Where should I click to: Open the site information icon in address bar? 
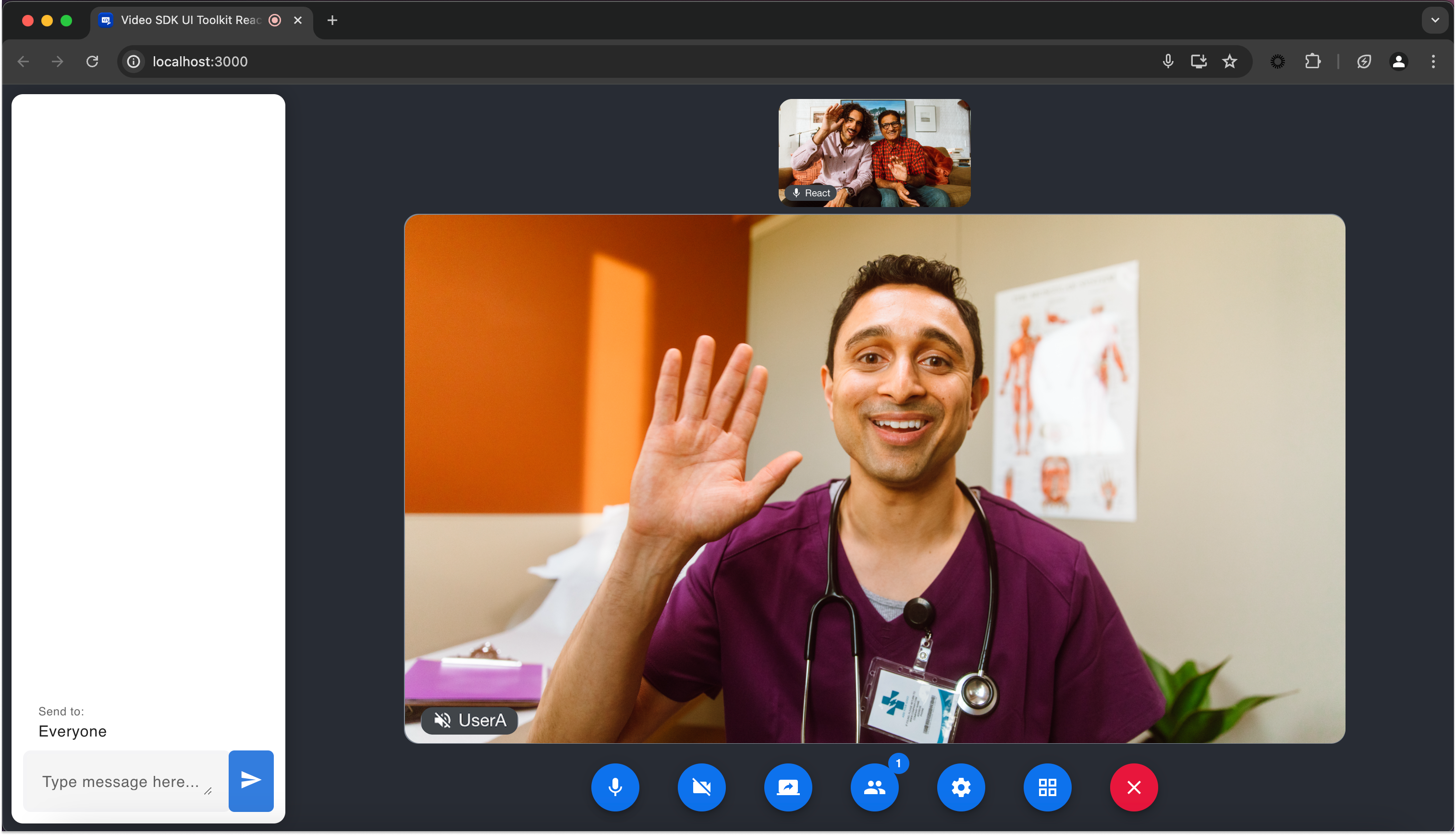point(134,61)
